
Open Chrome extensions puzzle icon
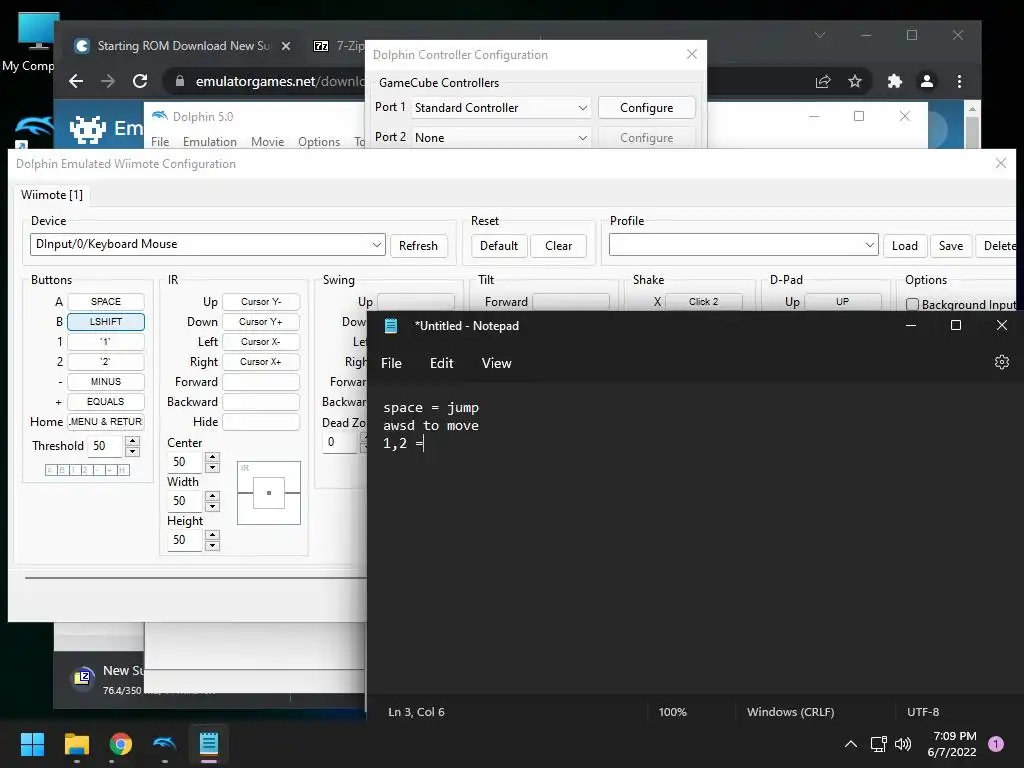tap(894, 81)
